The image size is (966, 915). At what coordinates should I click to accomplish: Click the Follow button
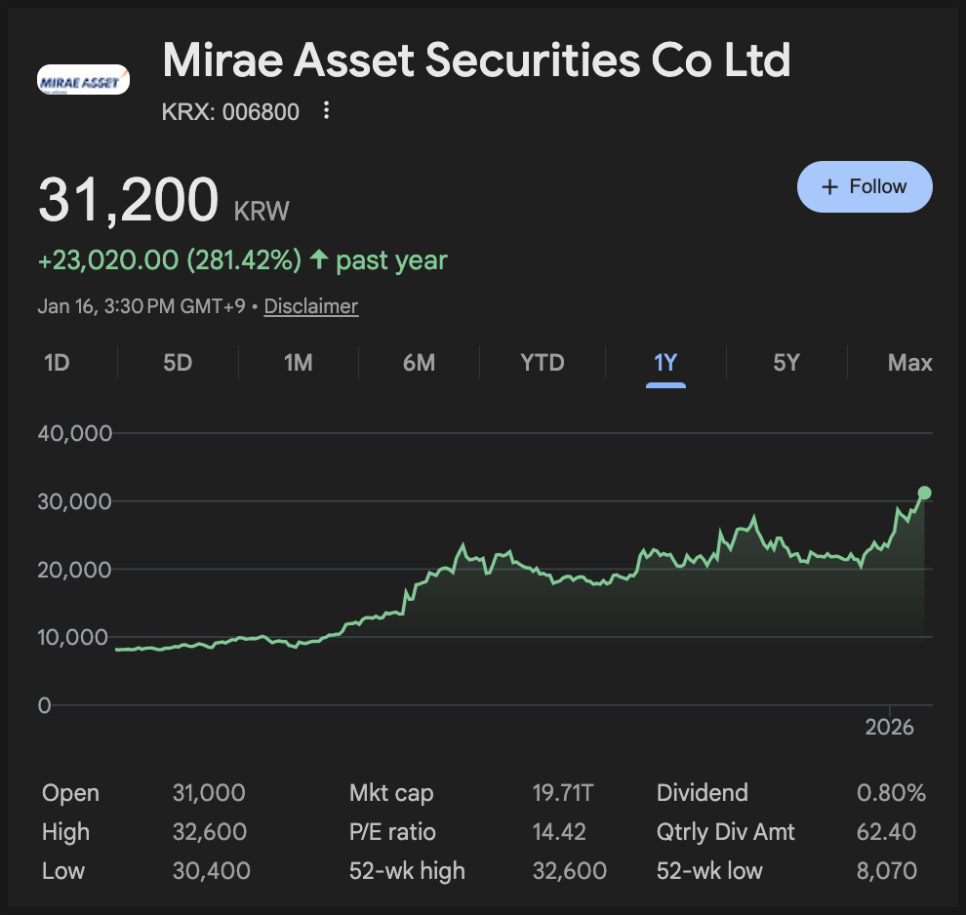pos(864,187)
